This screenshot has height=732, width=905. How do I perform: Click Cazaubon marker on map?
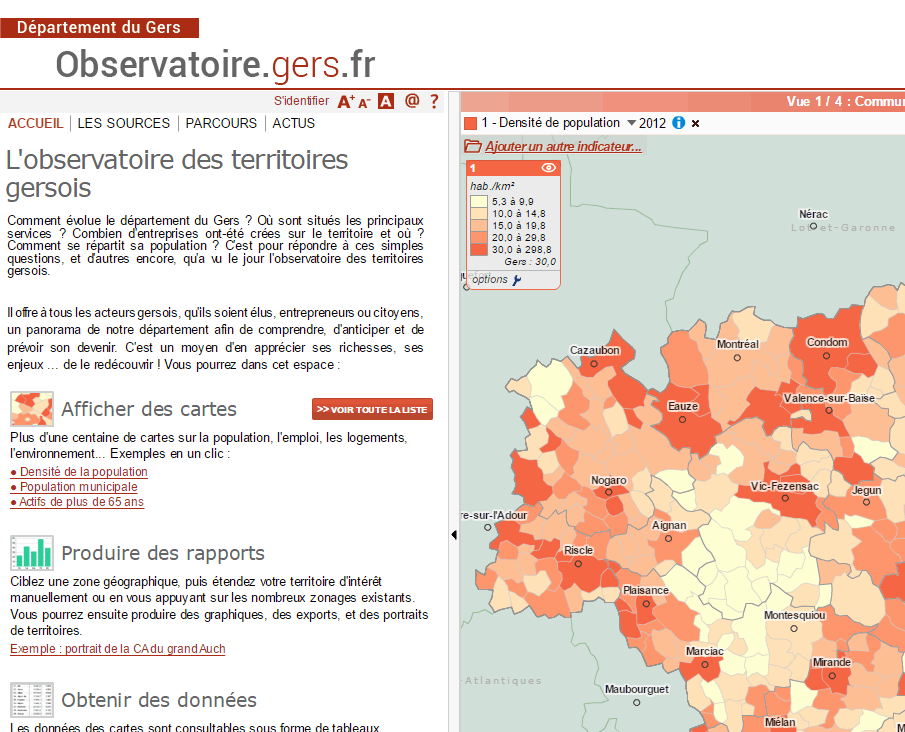click(x=594, y=364)
